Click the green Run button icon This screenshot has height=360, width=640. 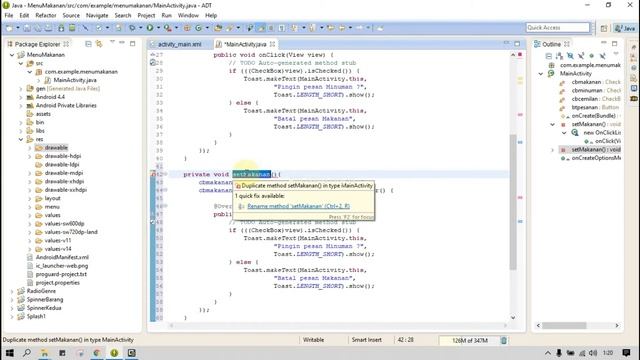click(x=150, y=28)
